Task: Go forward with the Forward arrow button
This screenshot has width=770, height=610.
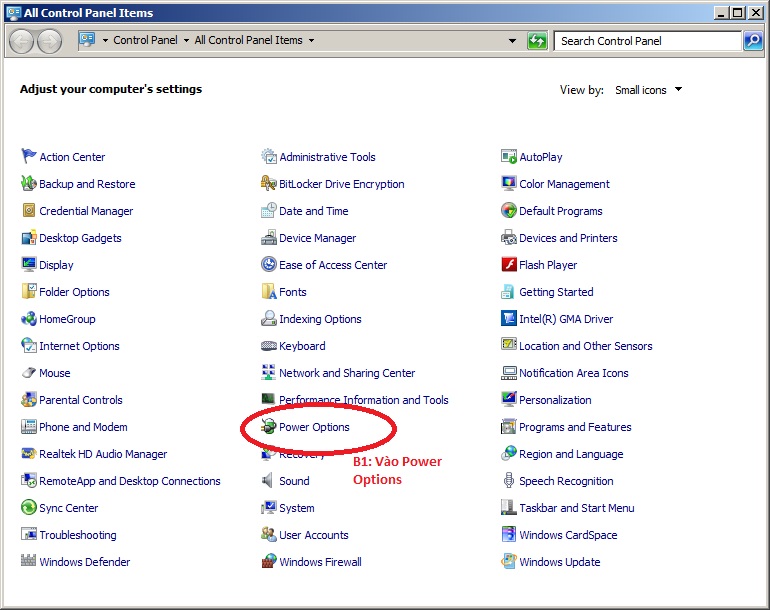Action: 50,41
